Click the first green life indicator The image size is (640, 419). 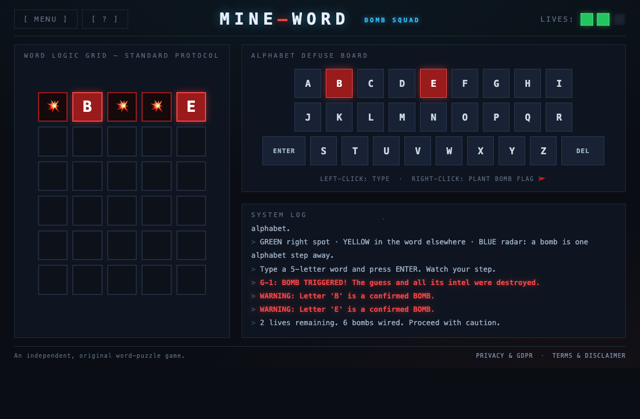coord(587,19)
